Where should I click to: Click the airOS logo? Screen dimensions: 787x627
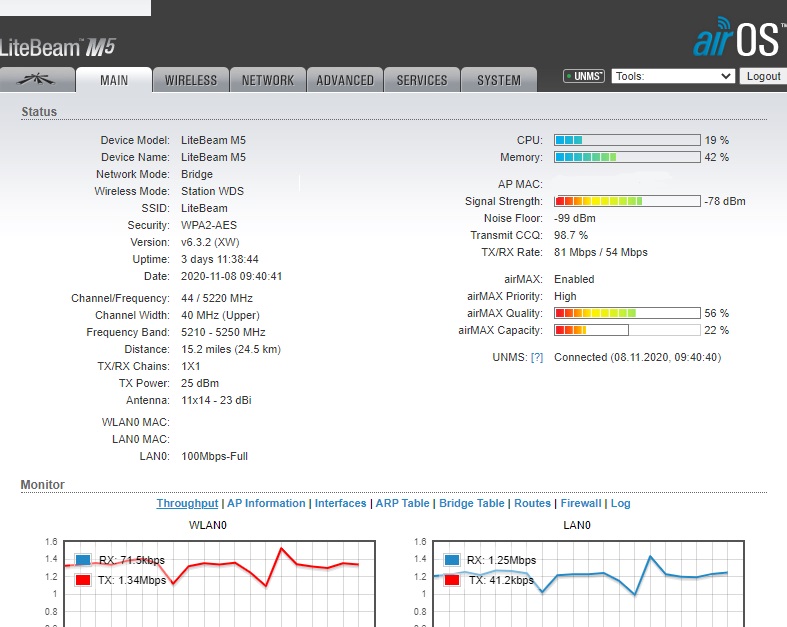[739, 38]
